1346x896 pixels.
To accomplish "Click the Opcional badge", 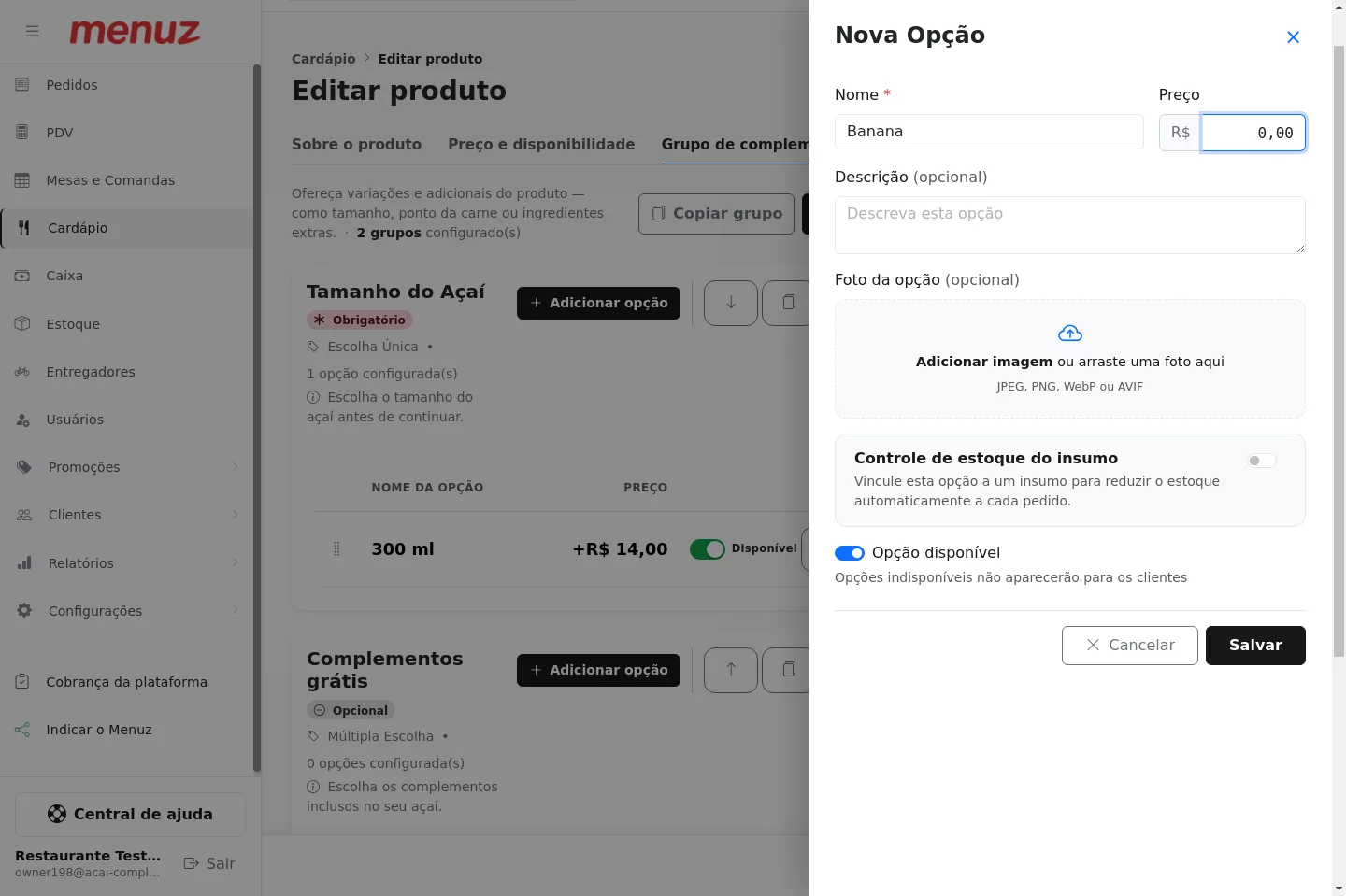I will pos(351,710).
